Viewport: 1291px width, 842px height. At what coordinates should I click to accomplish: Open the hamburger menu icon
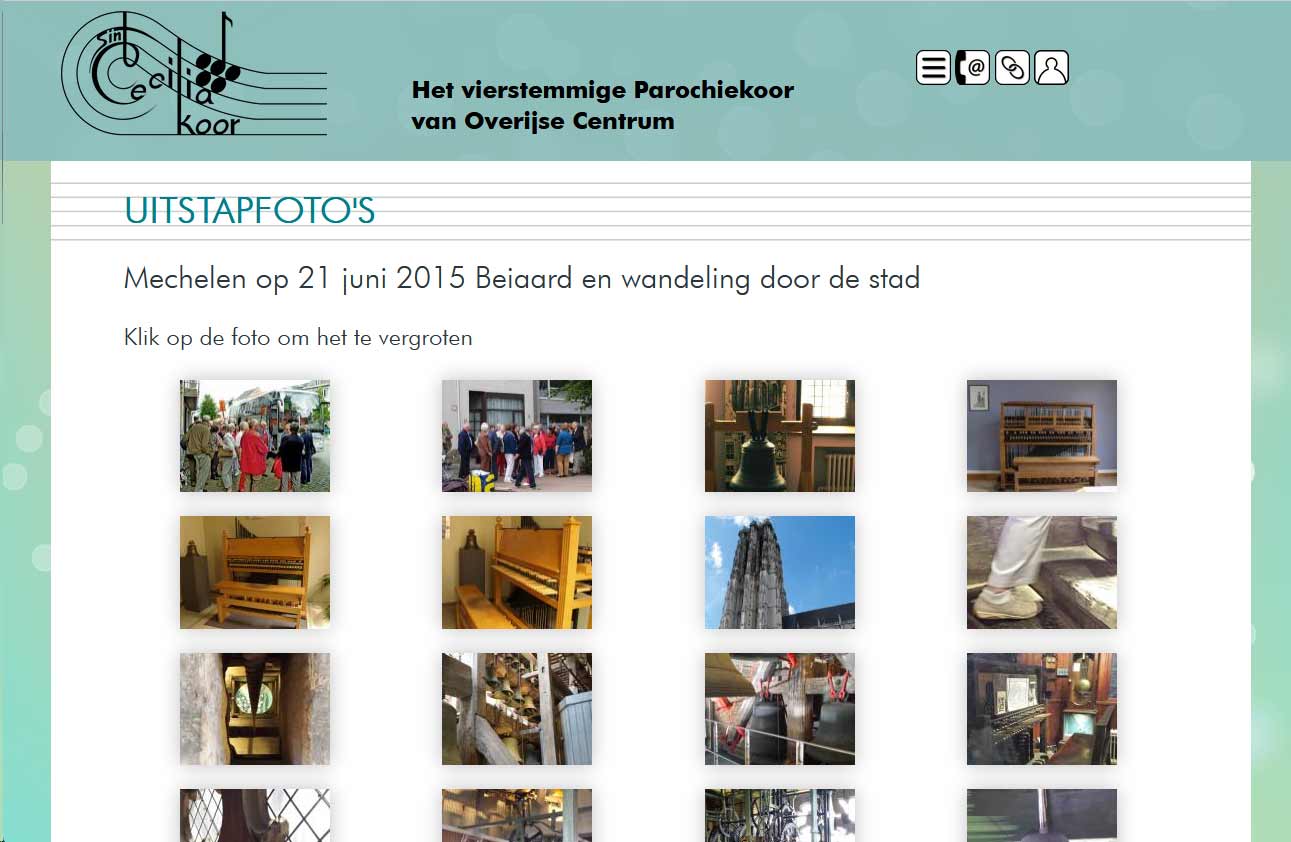[x=933, y=68]
